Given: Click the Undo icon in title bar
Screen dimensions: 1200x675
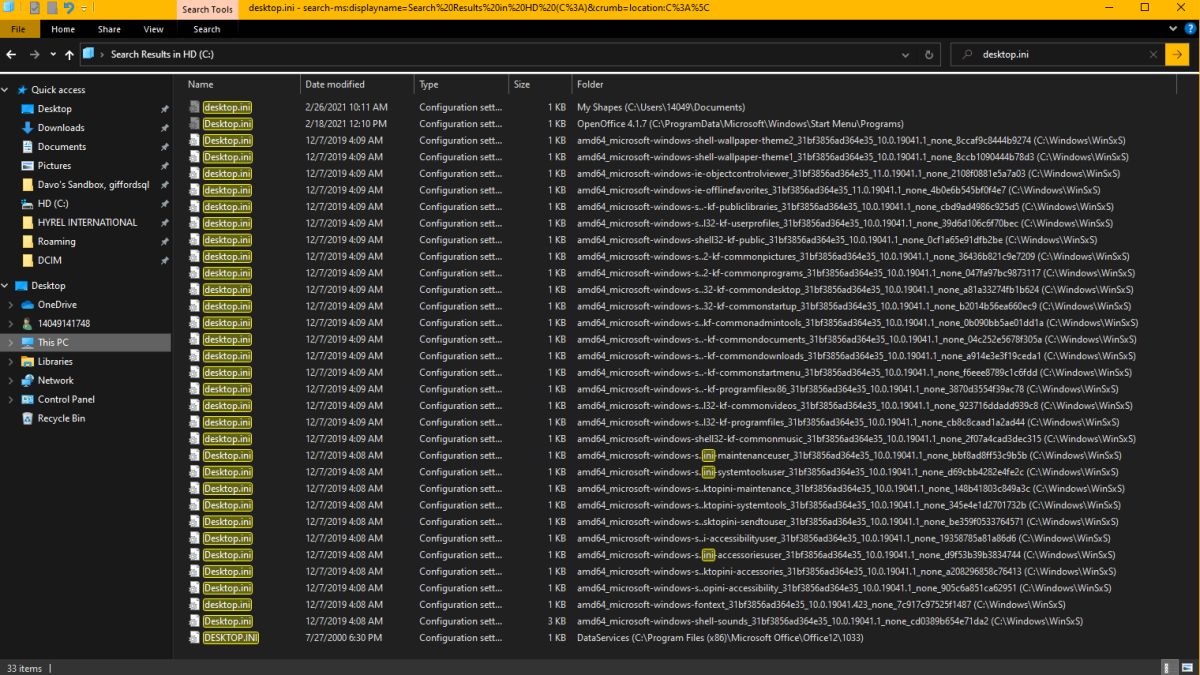Looking at the screenshot, I should (x=68, y=8).
